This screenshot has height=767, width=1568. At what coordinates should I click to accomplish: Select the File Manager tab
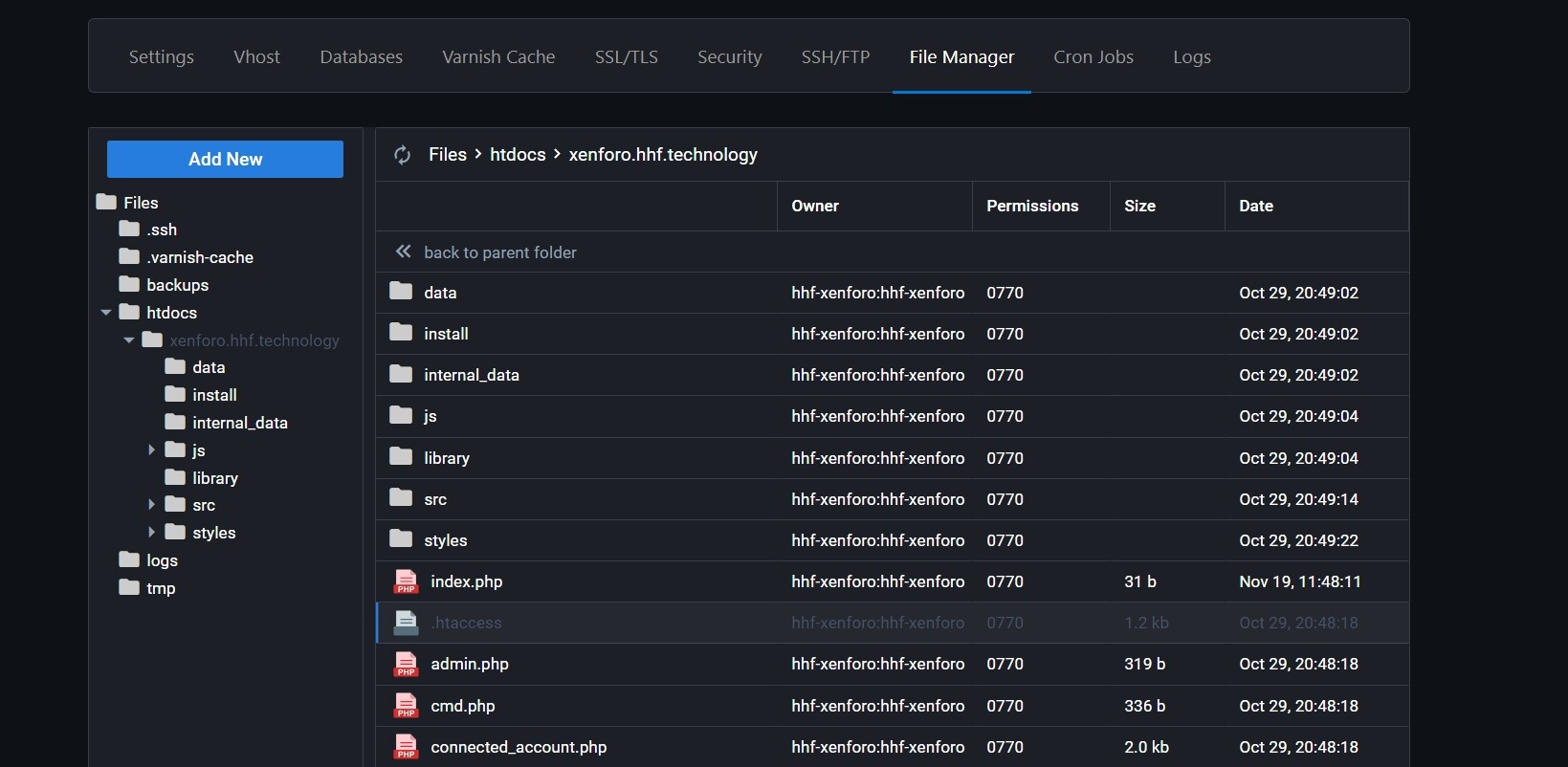[961, 56]
